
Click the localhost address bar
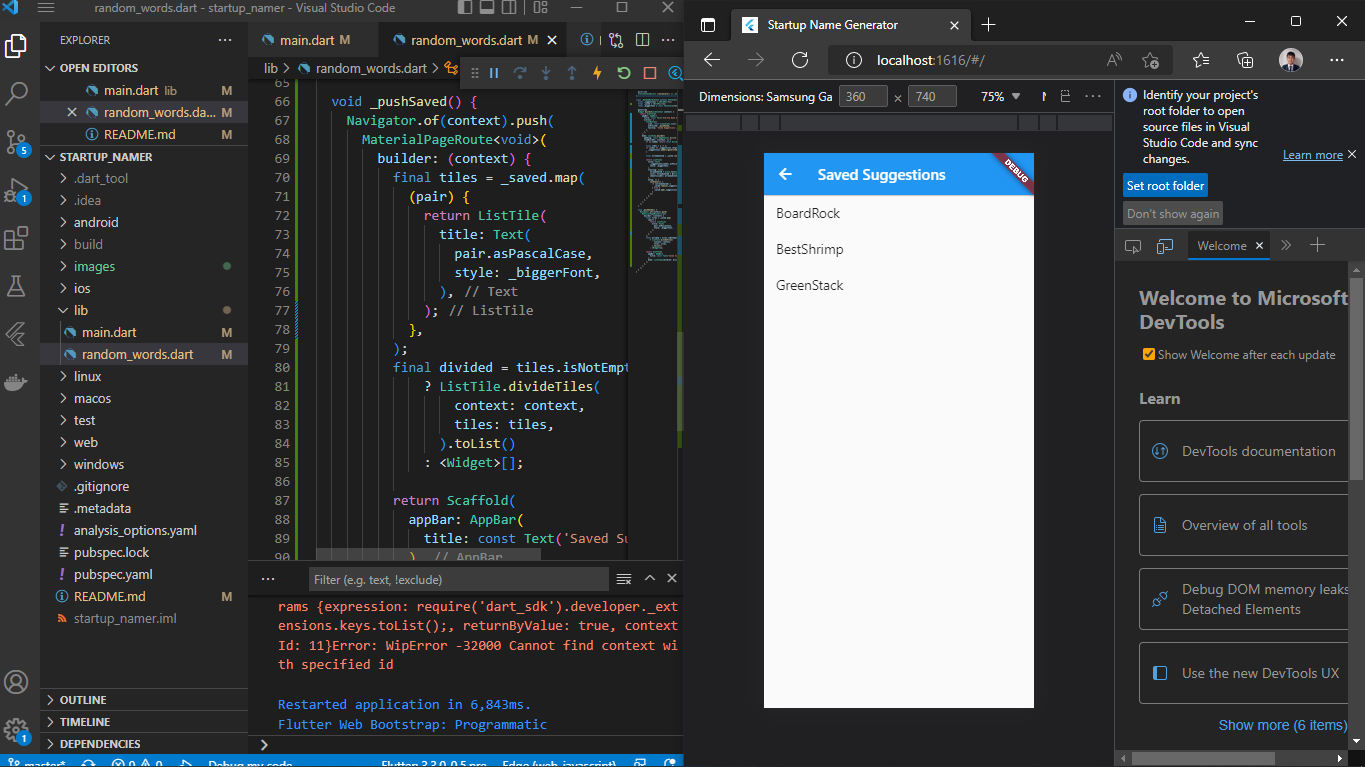[960, 60]
